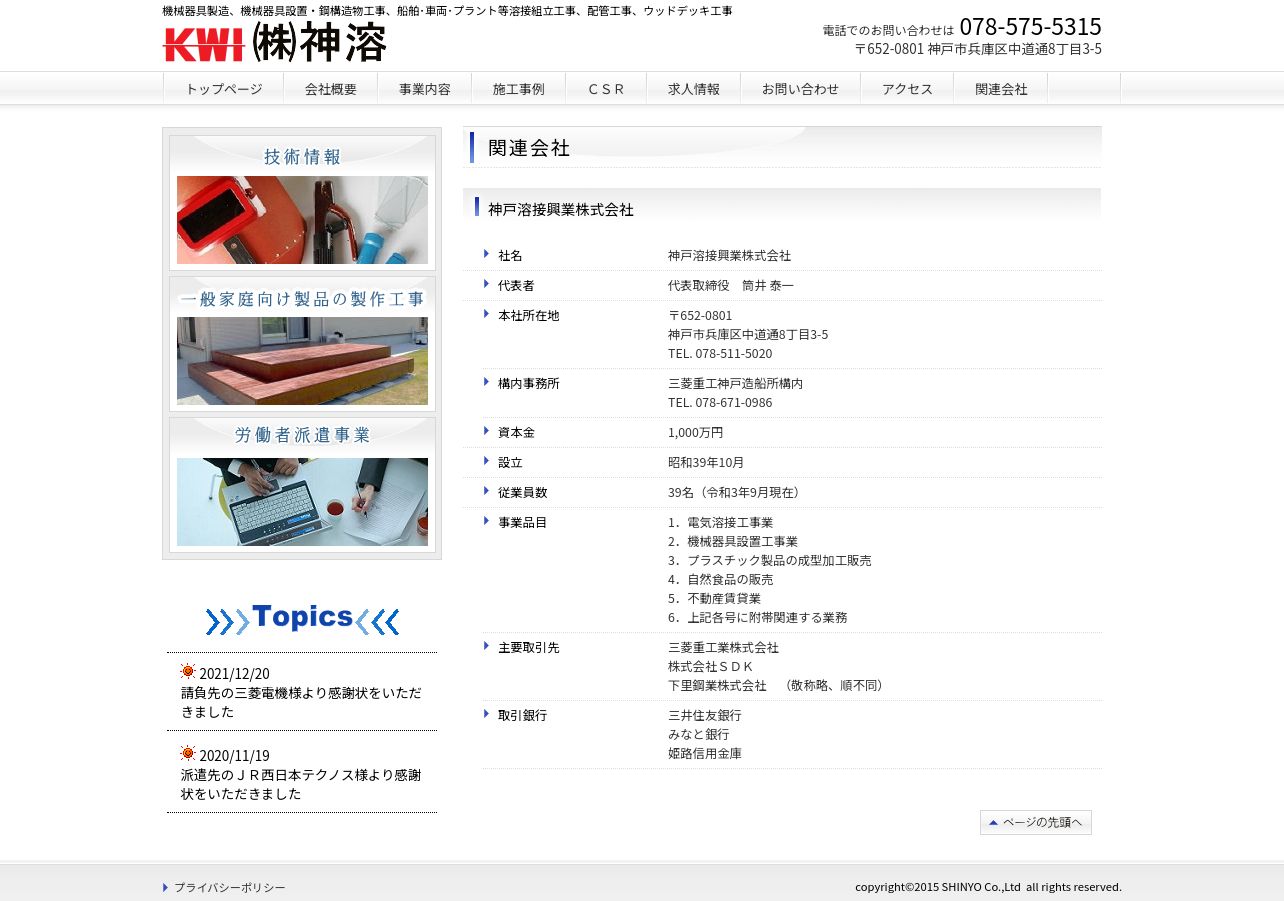Open the topic about 三菱電機様 感謝状
Screen dimensions: 1284x901
(x=301, y=702)
